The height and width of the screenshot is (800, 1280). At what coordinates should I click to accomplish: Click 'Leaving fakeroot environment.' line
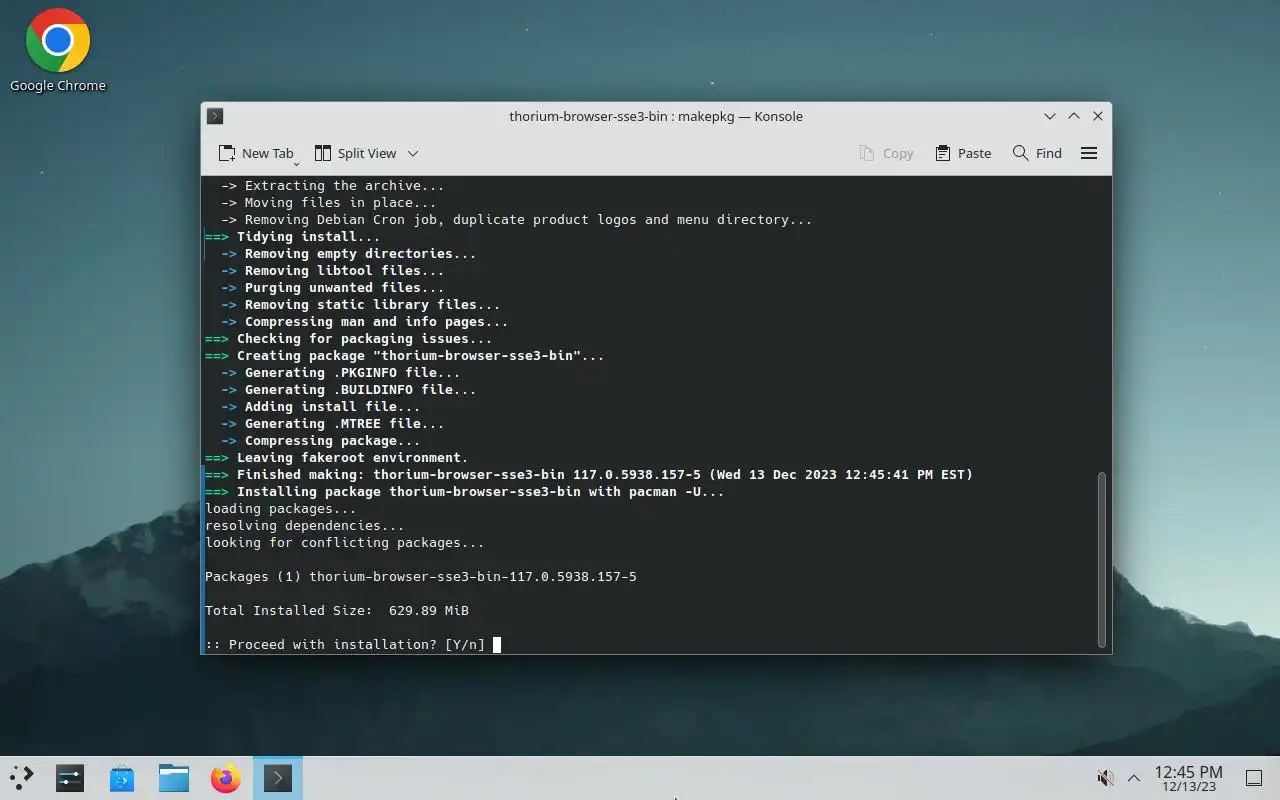[337, 457]
